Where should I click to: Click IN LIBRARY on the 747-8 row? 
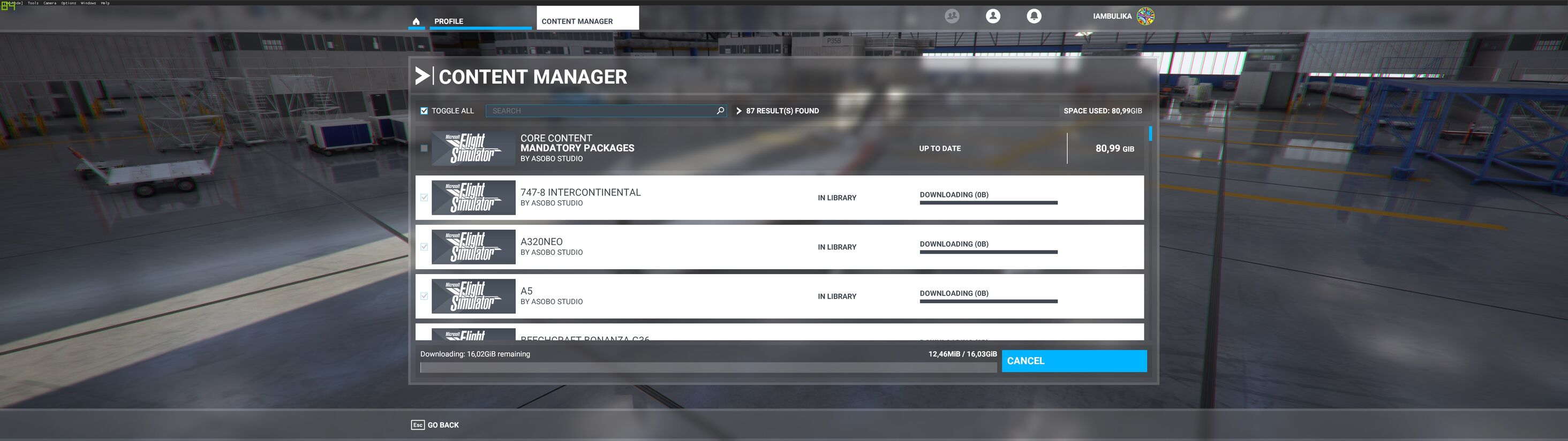837,197
